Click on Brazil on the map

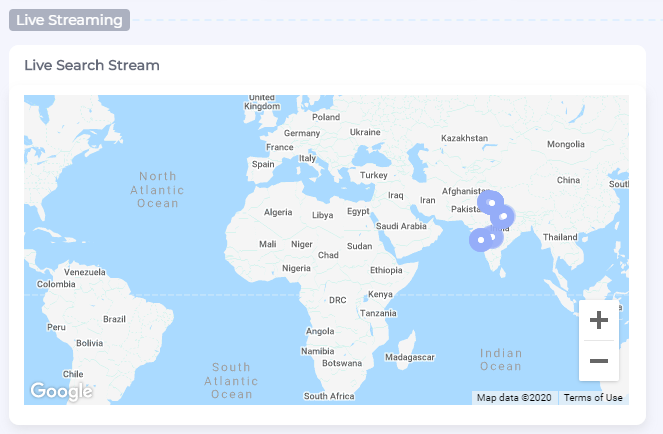[114, 319]
